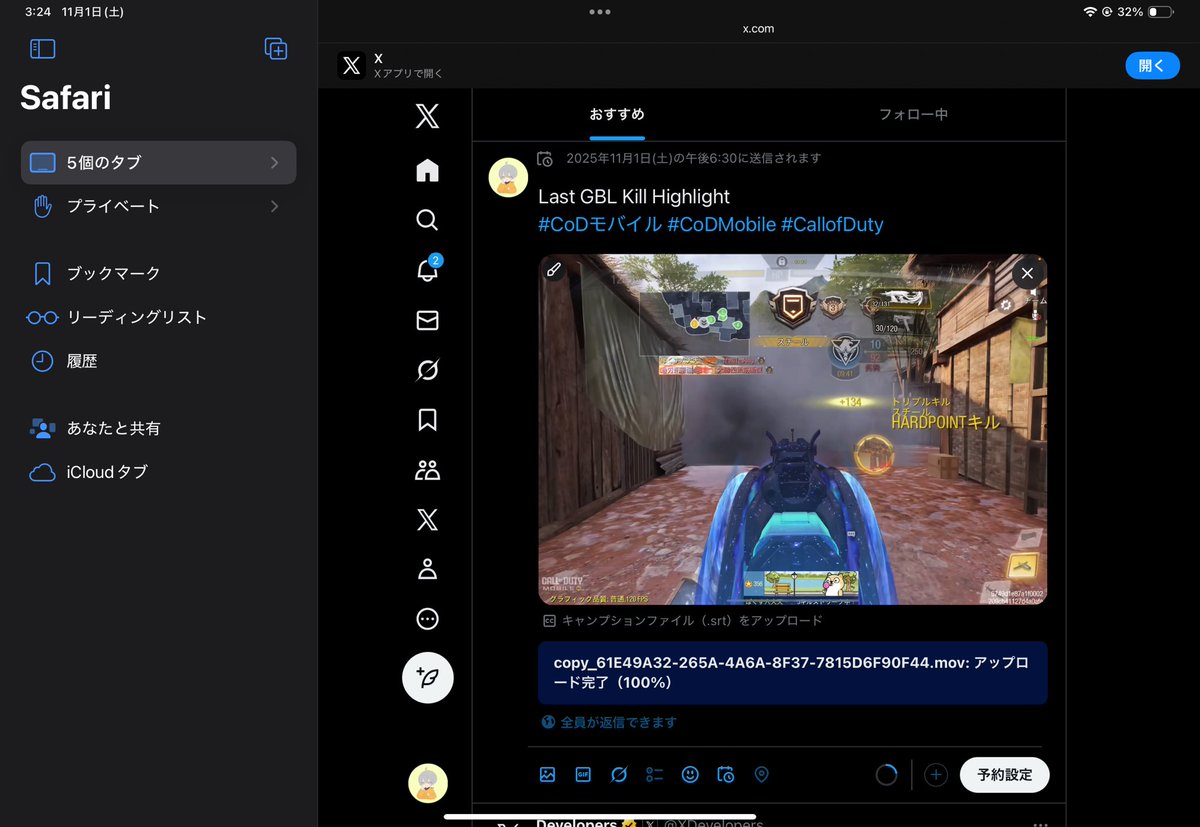Tap account avatar at bottom of rail
This screenshot has width=1200, height=827.
pos(428,783)
